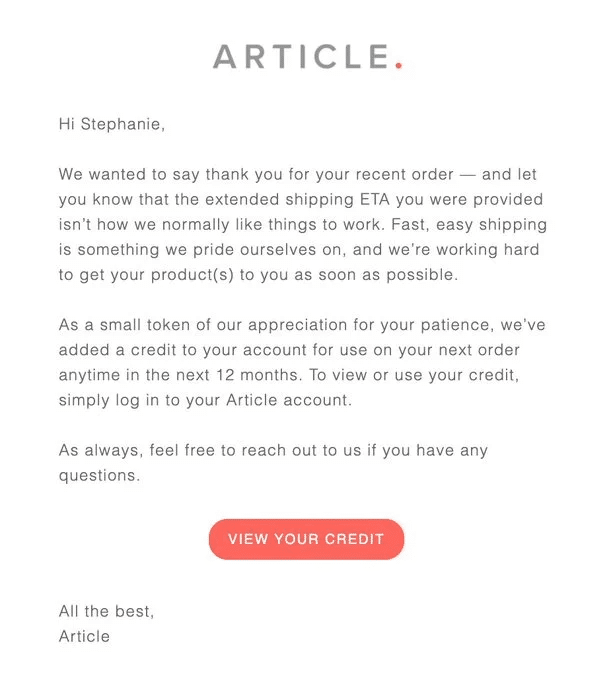This screenshot has width=613, height=680.
Task: Open the View Your Credit button
Action: click(x=306, y=539)
